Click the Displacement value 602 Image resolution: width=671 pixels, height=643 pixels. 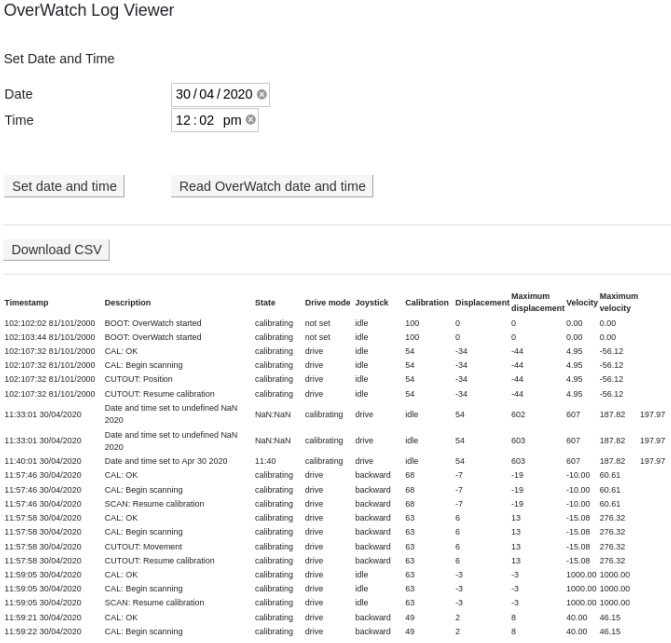coord(517,415)
